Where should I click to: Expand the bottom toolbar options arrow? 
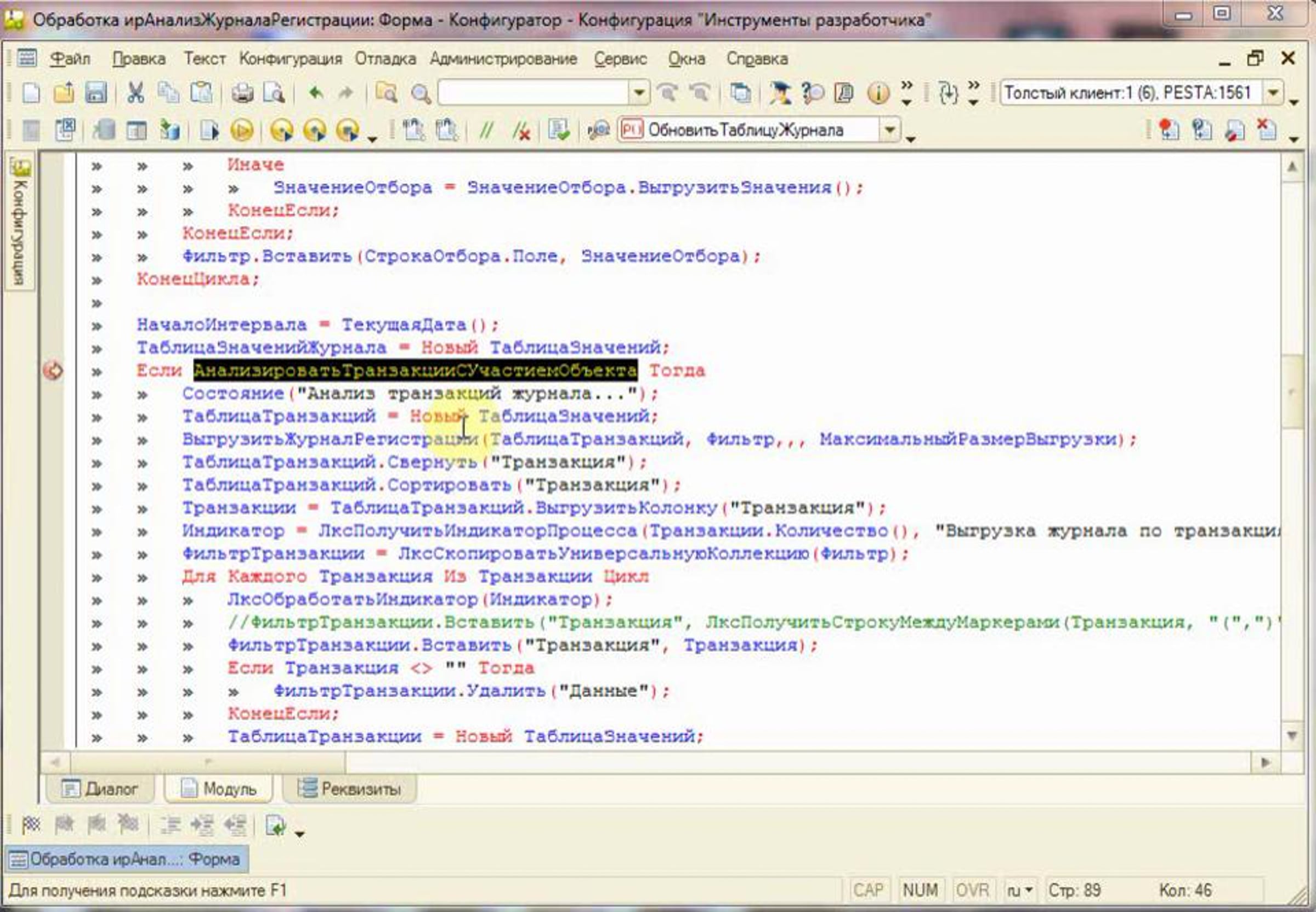pyautogui.click(x=299, y=834)
